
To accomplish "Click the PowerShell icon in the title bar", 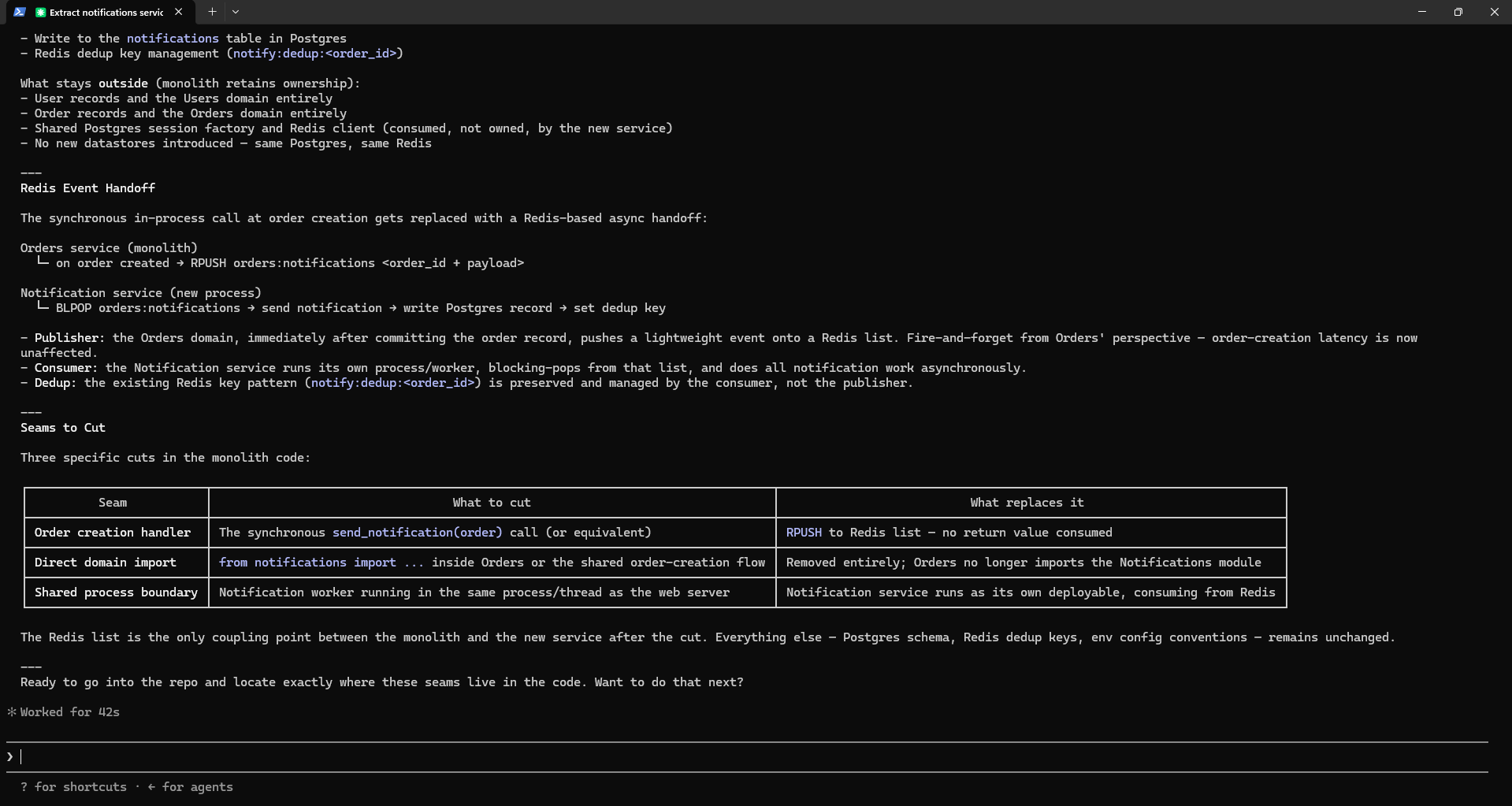I will pyautogui.click(x=19, y=12).
